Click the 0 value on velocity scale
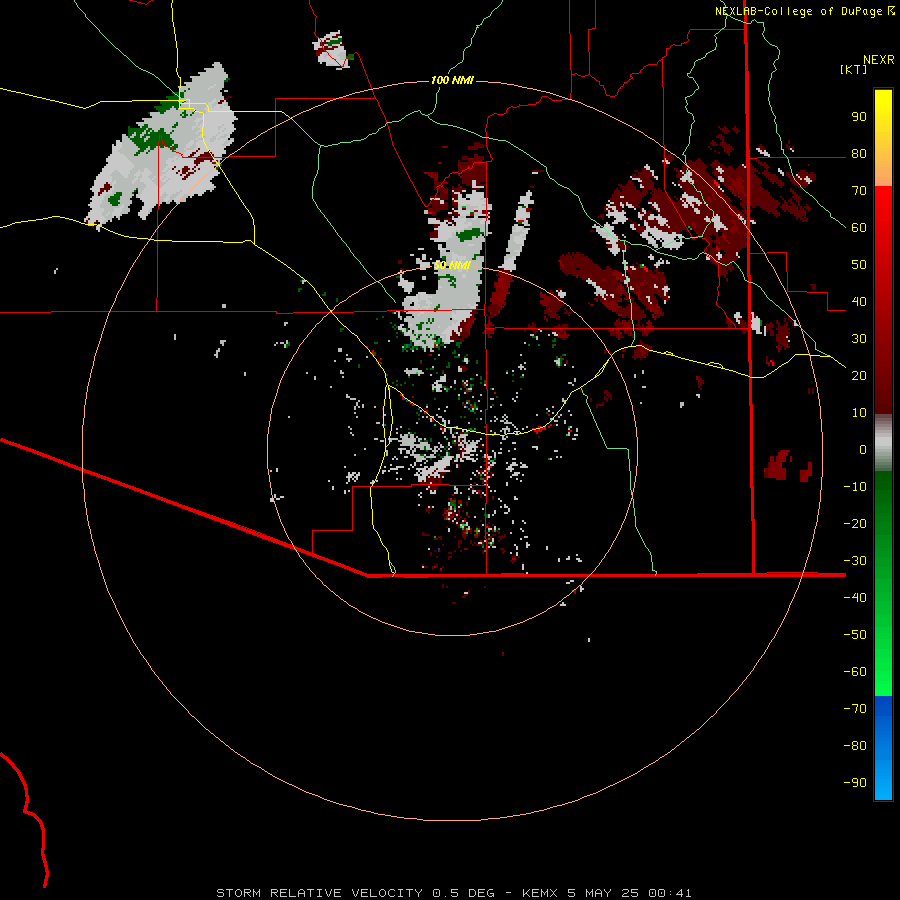900x900 pixels. (863, 449)
